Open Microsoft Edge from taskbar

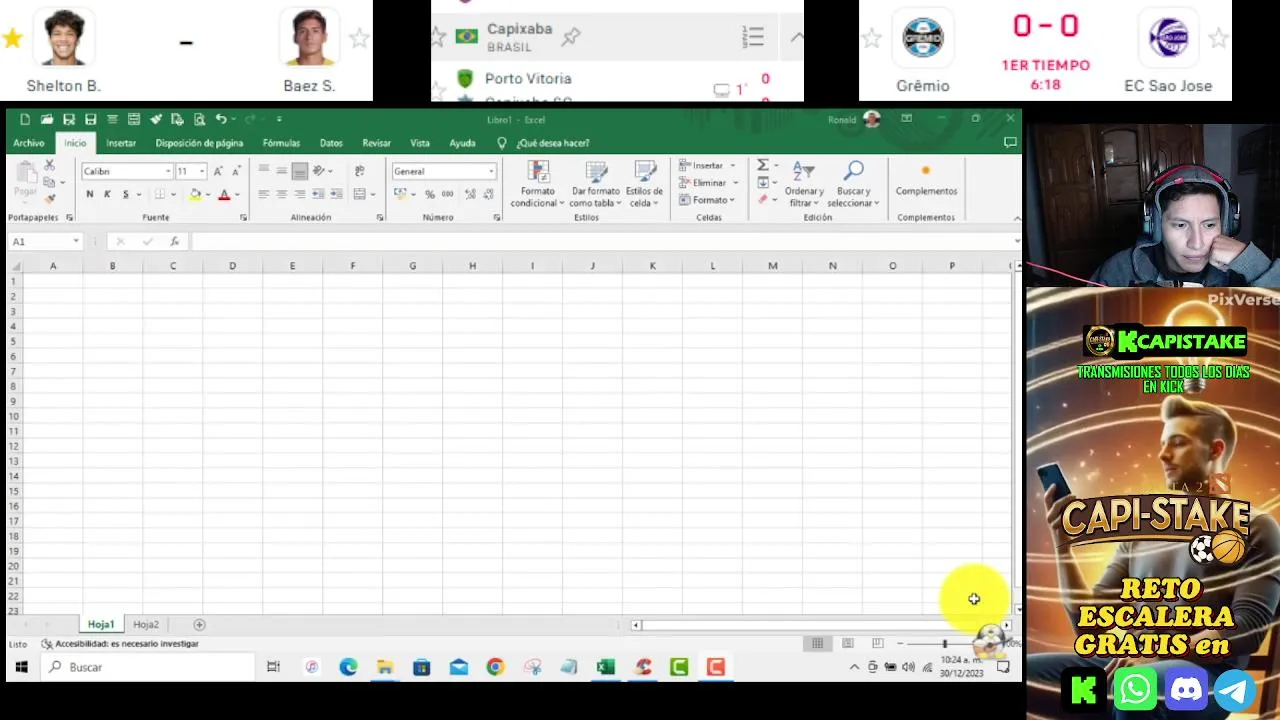[348, 667]
